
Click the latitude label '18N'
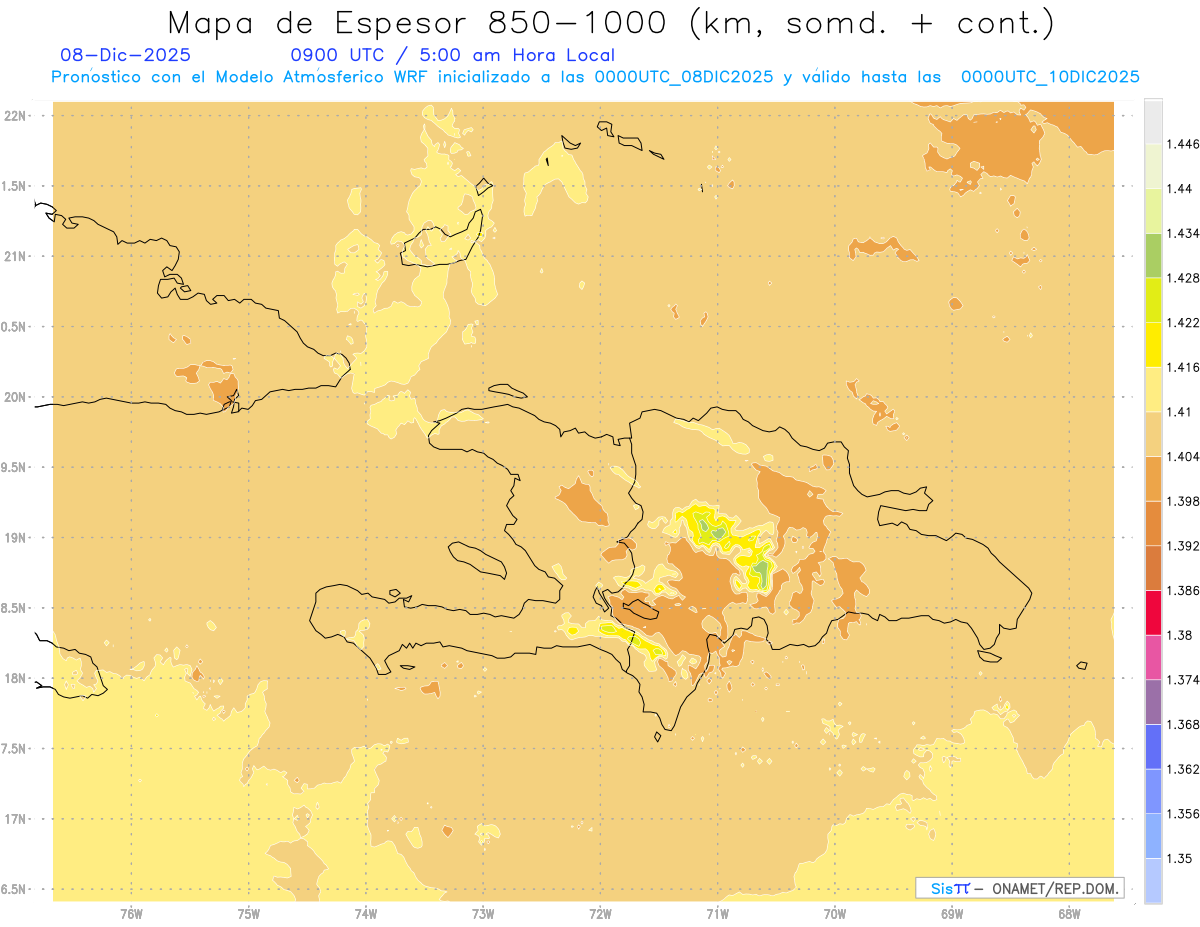click(14, 678)
